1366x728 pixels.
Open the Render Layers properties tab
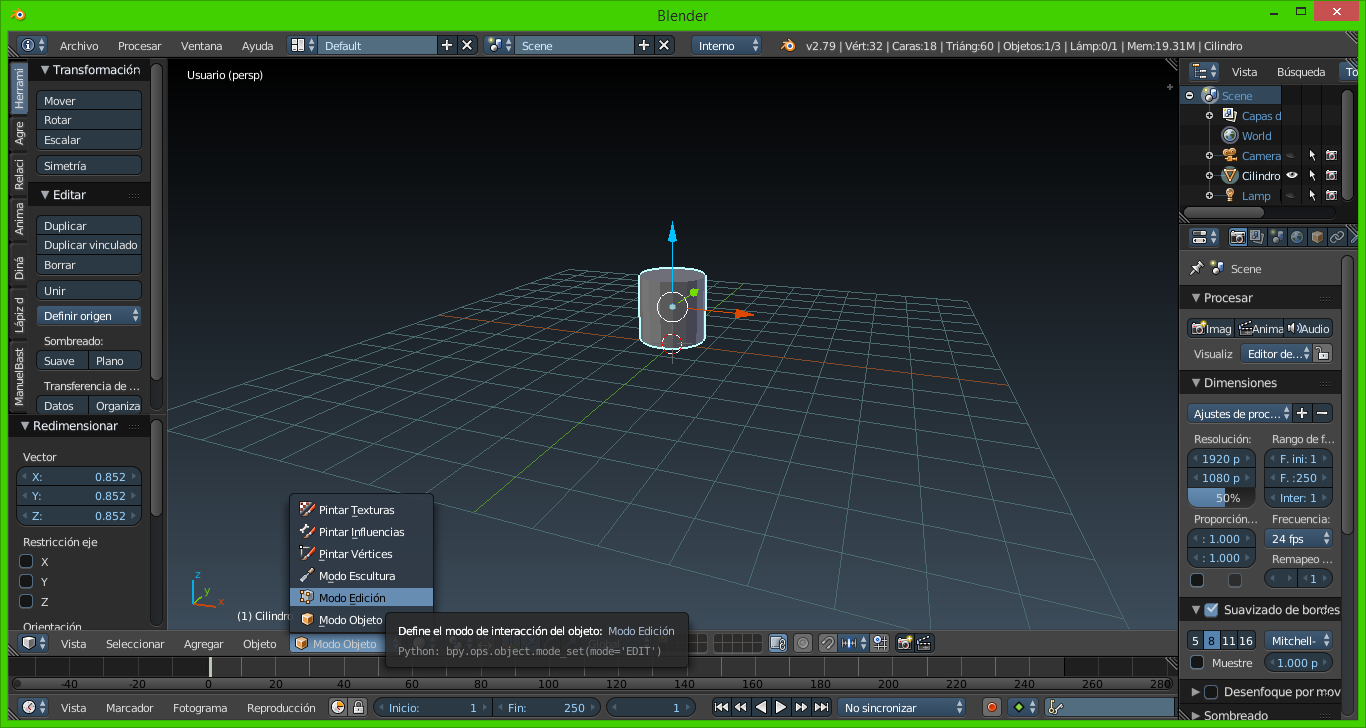click(x=1258, y=237)
